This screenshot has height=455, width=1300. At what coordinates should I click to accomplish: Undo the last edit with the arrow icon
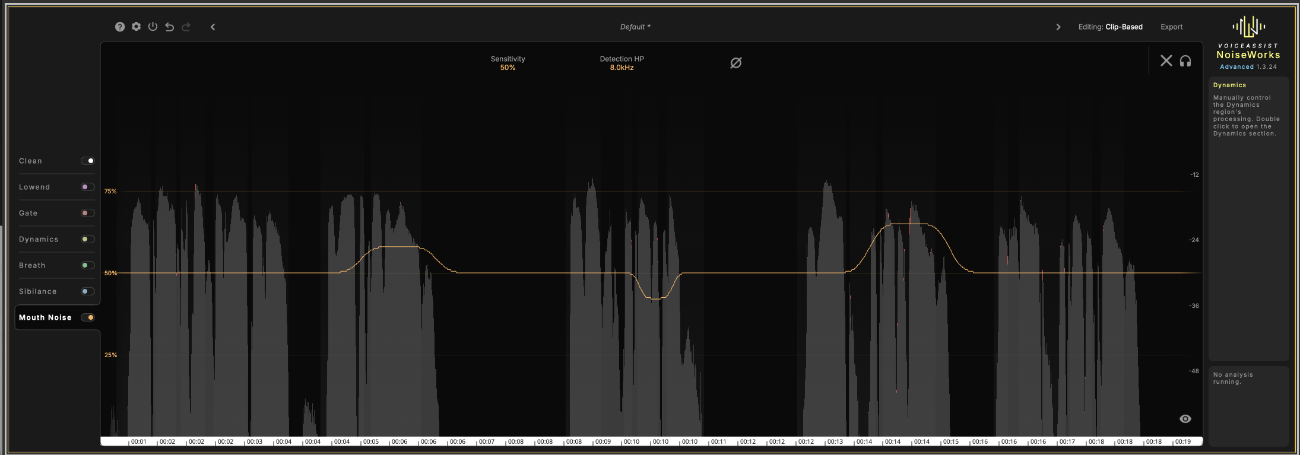(169, 27)
